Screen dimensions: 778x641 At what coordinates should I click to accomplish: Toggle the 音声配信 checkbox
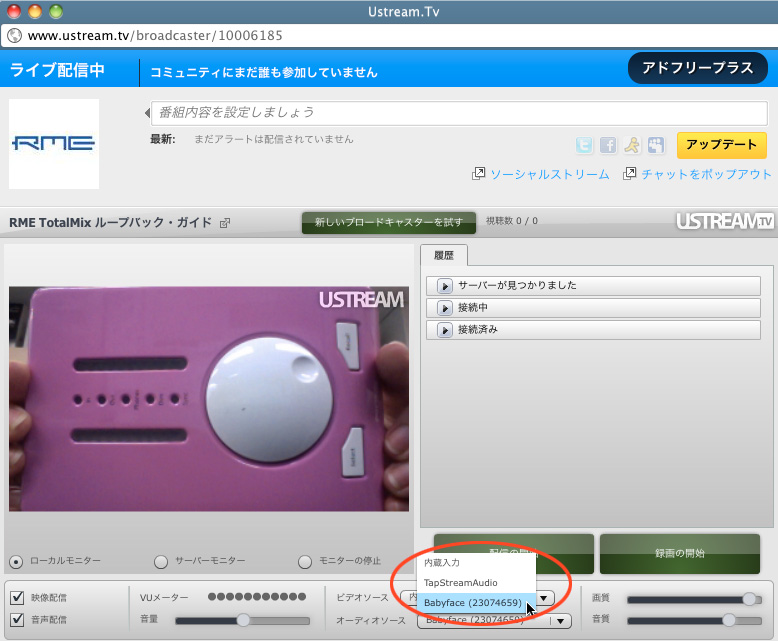17,620
